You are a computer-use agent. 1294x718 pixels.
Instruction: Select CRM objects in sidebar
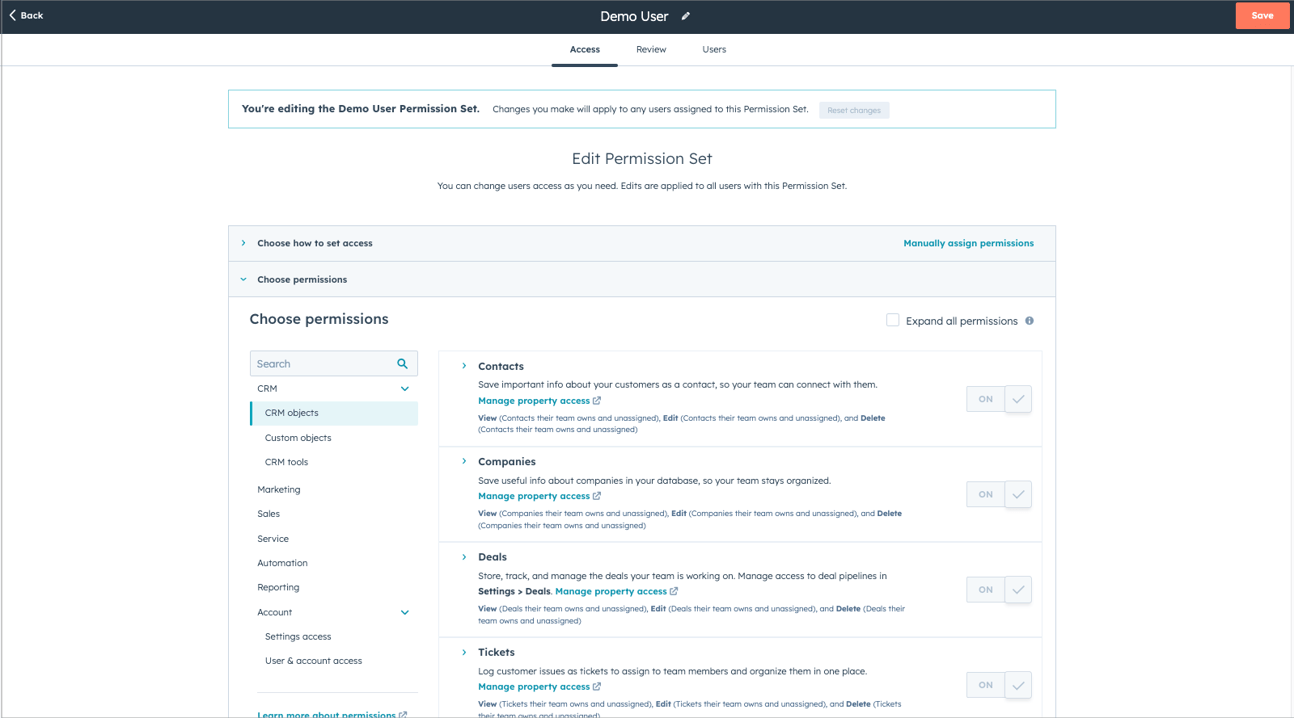coord(334,413)
